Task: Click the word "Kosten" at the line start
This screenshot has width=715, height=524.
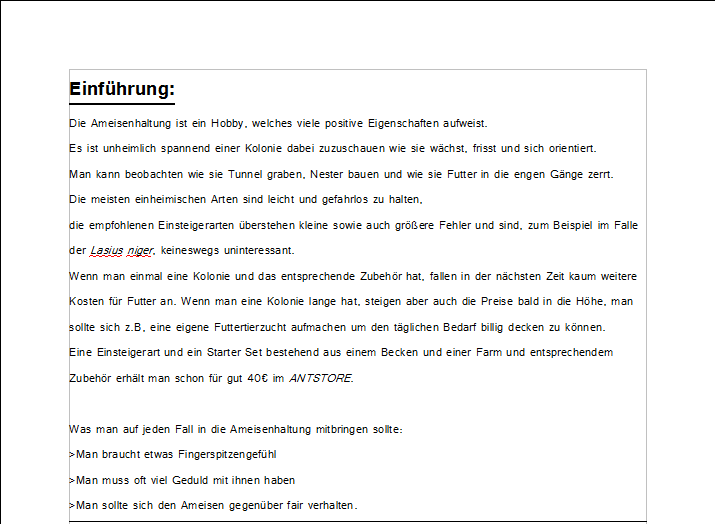Action: [x=87, y=301]
